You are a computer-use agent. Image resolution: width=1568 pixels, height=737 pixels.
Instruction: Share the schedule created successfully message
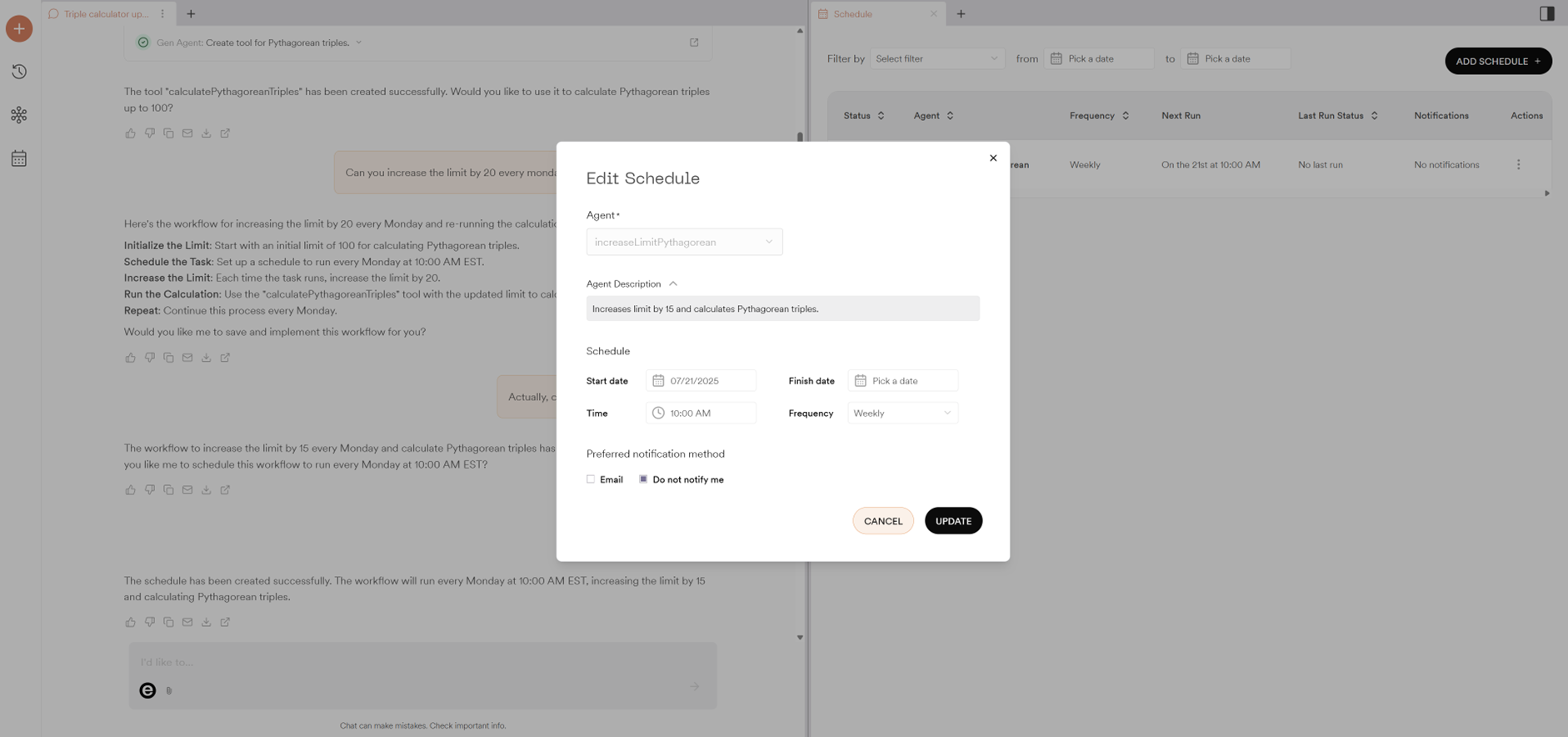tap(225, 622)
